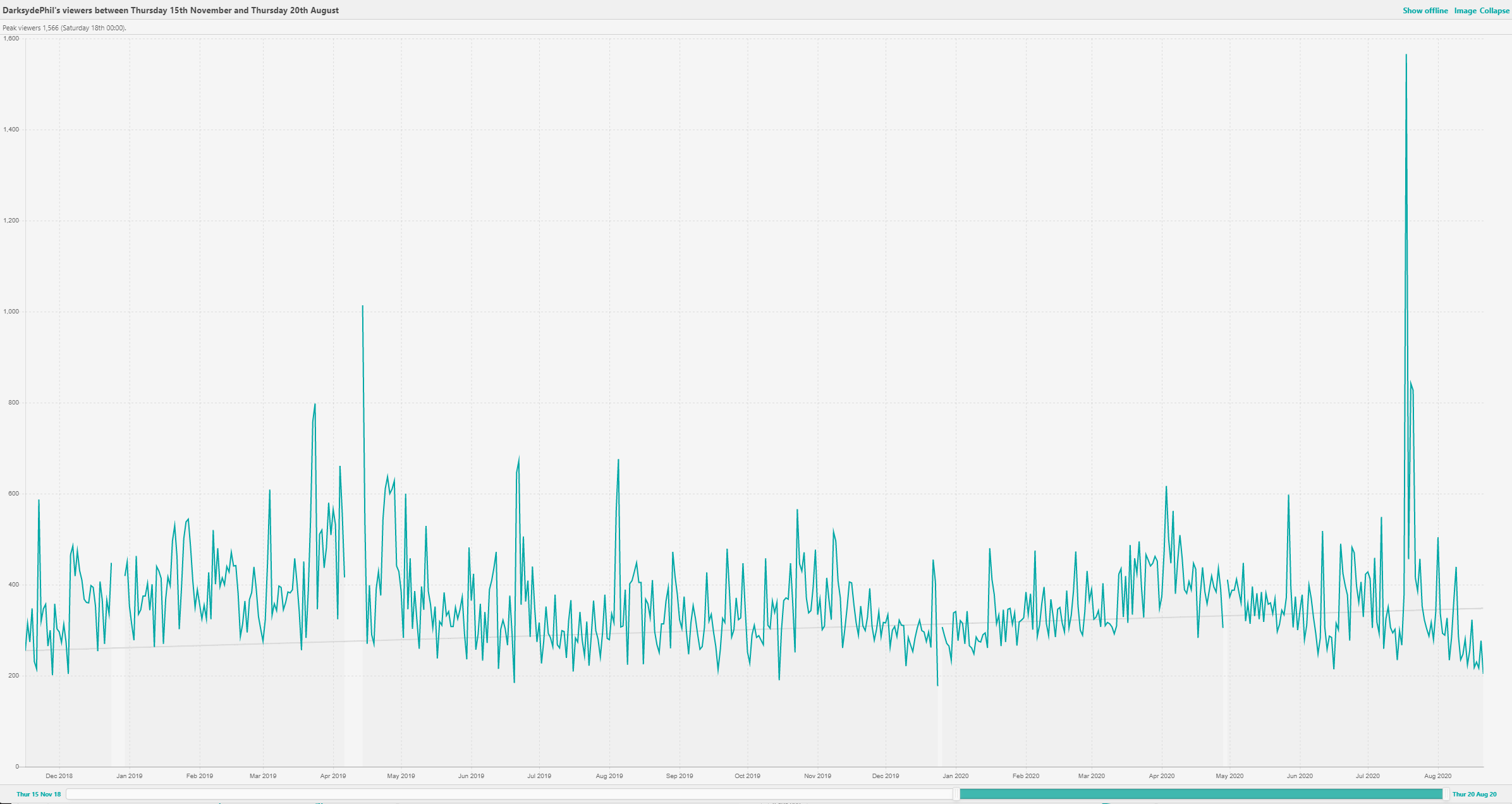The height and width of the screenshot is (804, 1512).
Task: Click the Apr 2019 x-axis label
Action: [x=333, y=776]
